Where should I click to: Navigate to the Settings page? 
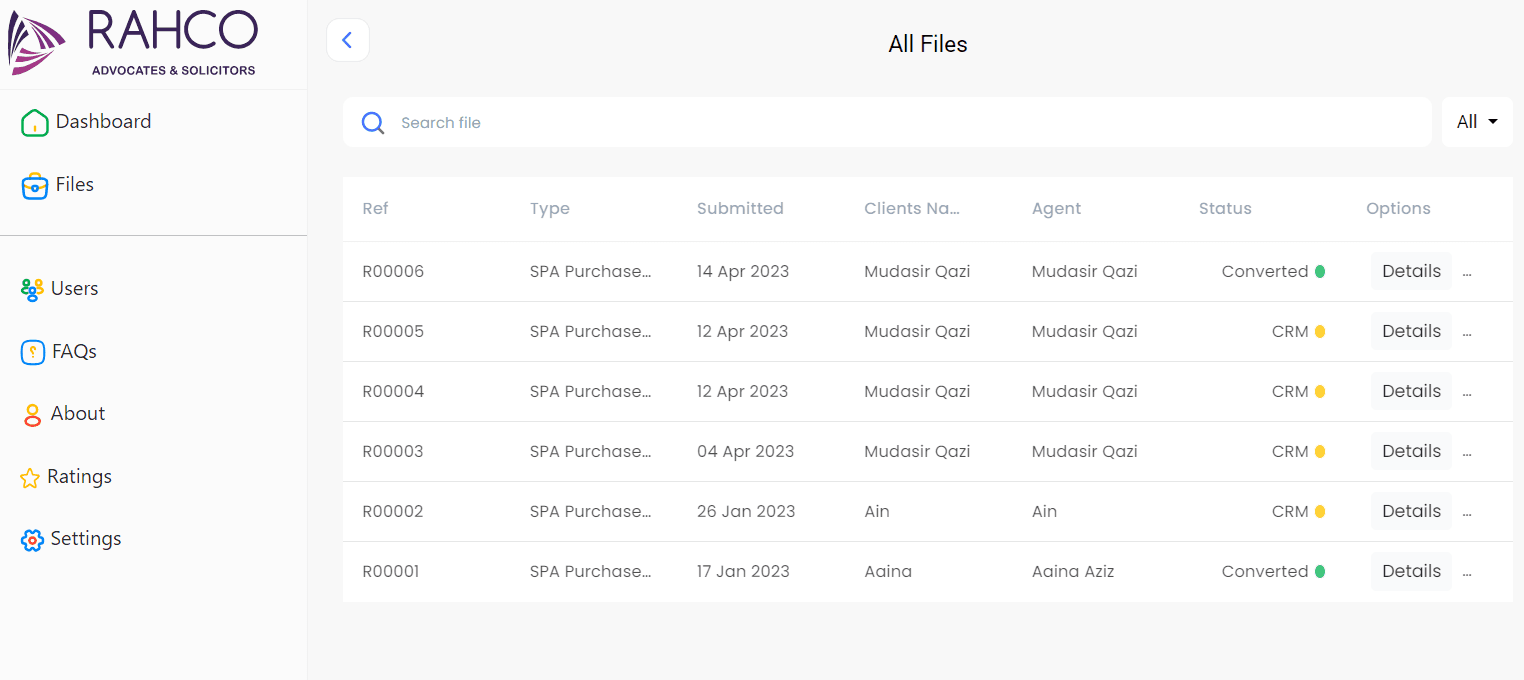tap(85, 539)
